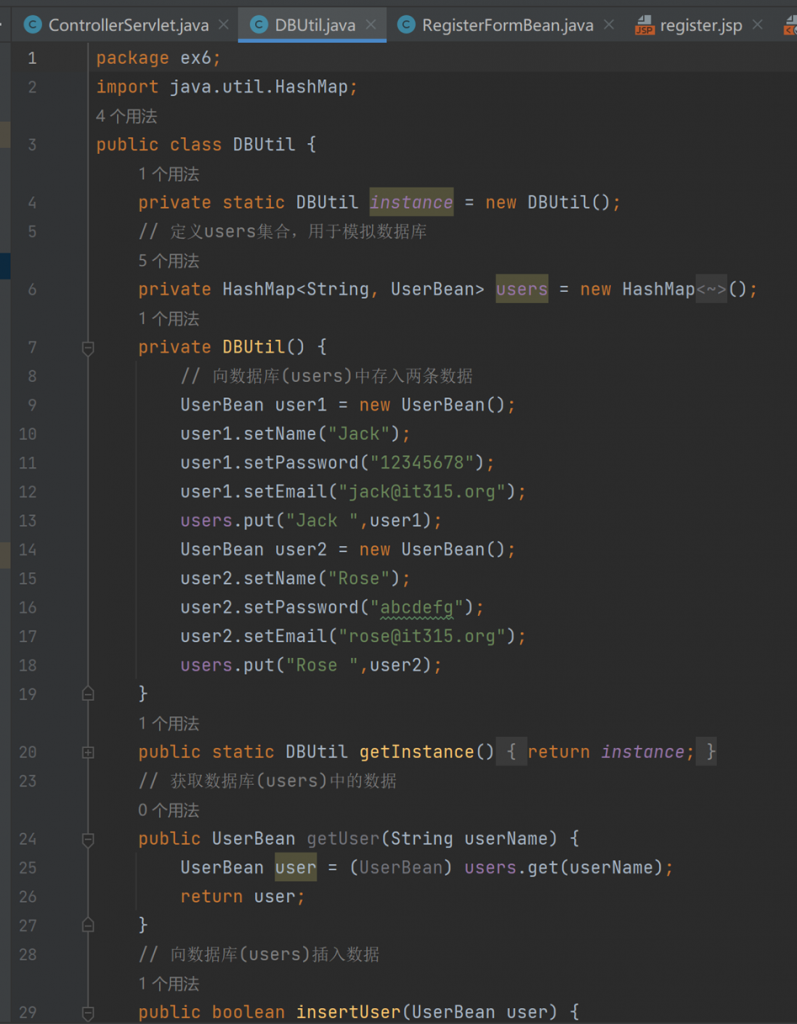Click the package name ex6 on line 1
The width and height of the screenshot is (797, 1024).
tap(196, 58)
